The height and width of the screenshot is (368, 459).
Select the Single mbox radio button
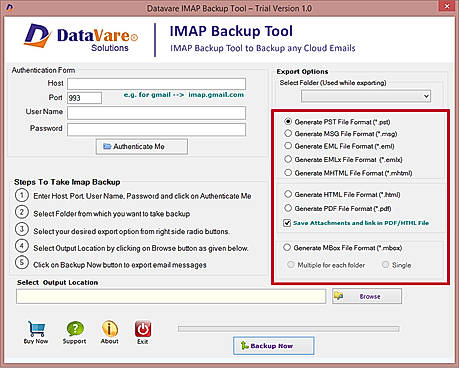coord(385,265)
